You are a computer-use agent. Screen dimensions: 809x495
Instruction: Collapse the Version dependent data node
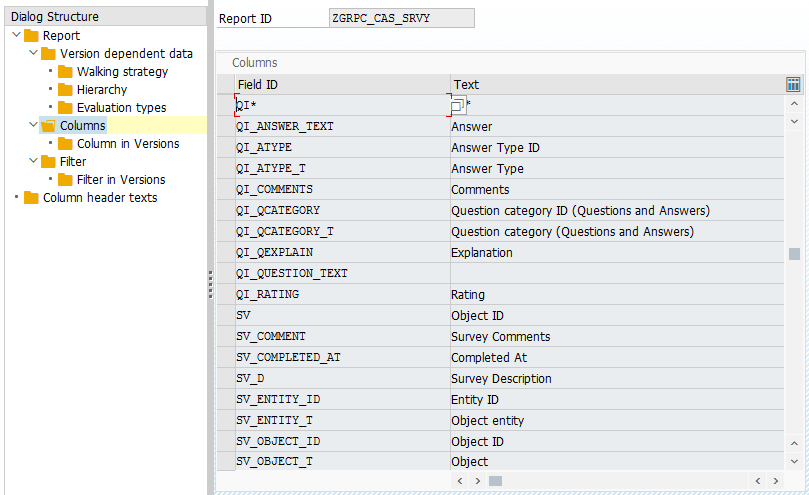34,53
